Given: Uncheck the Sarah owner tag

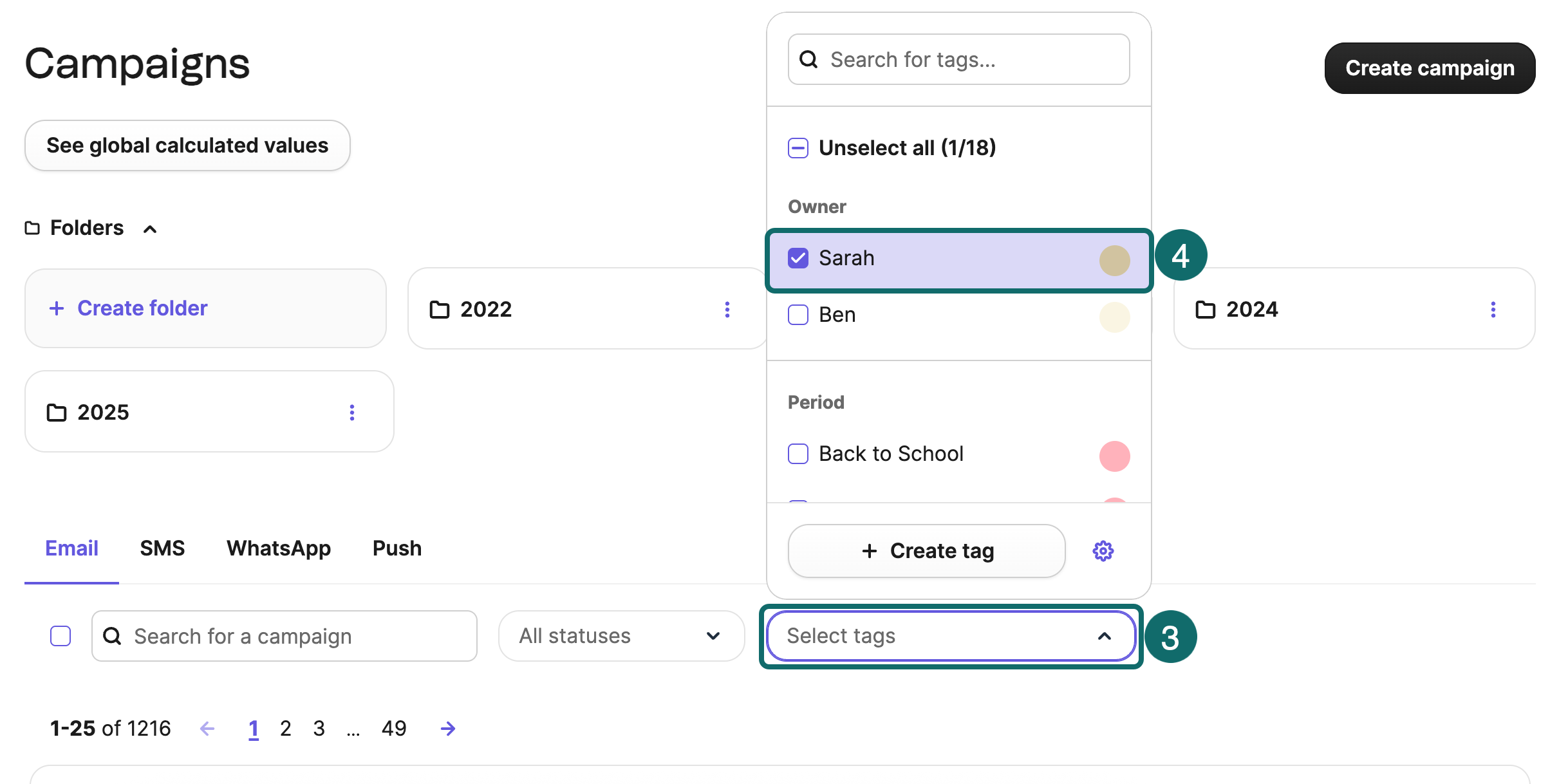Looking at the screenshot, I should pos(798,257).
